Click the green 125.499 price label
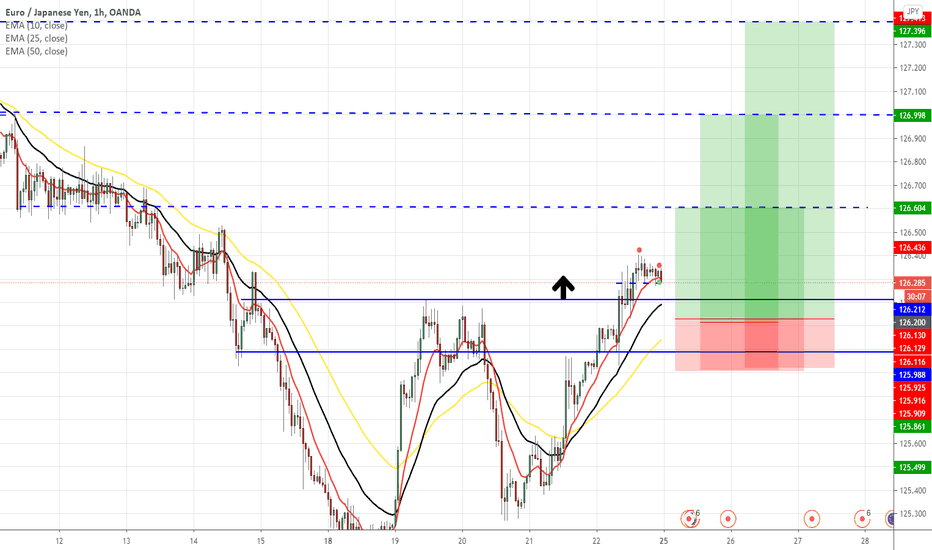Screen dimensions: 932x550 (x=912, y=468)
